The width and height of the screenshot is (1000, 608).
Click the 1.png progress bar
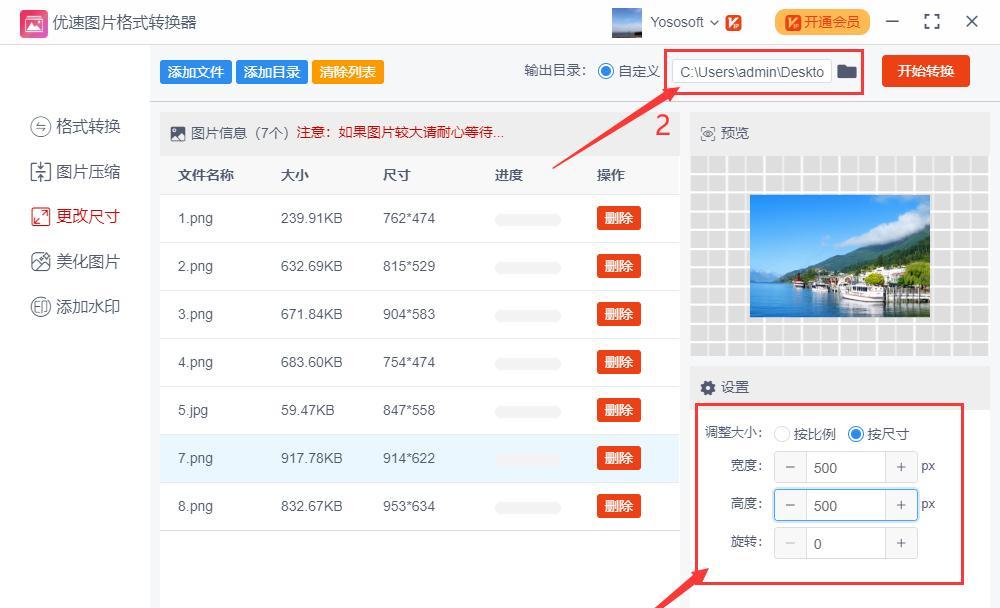coord(527,220)
